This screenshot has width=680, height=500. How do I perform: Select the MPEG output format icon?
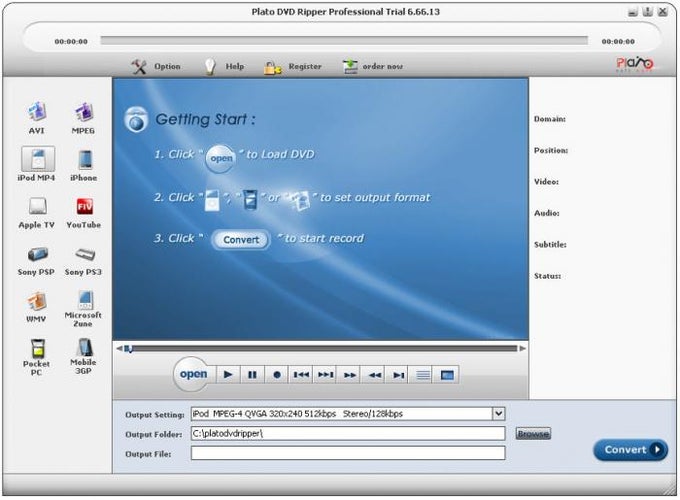(x=83, y=112)
